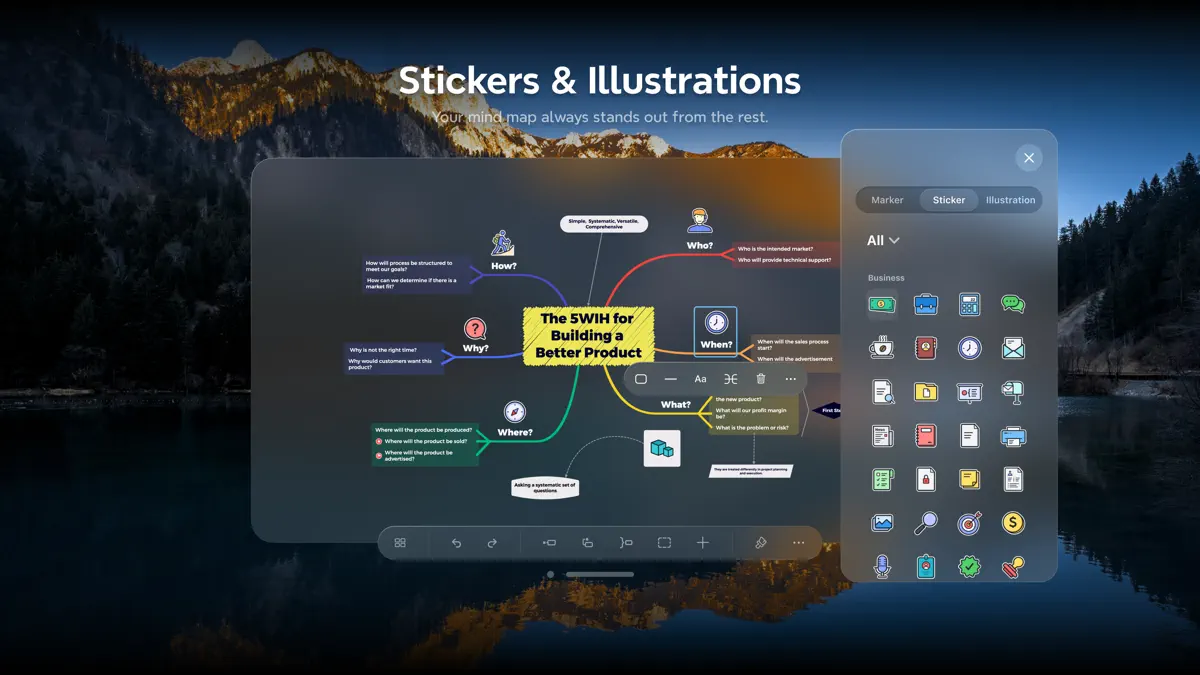Switch to the Marker tab

[x=888, y=200]
